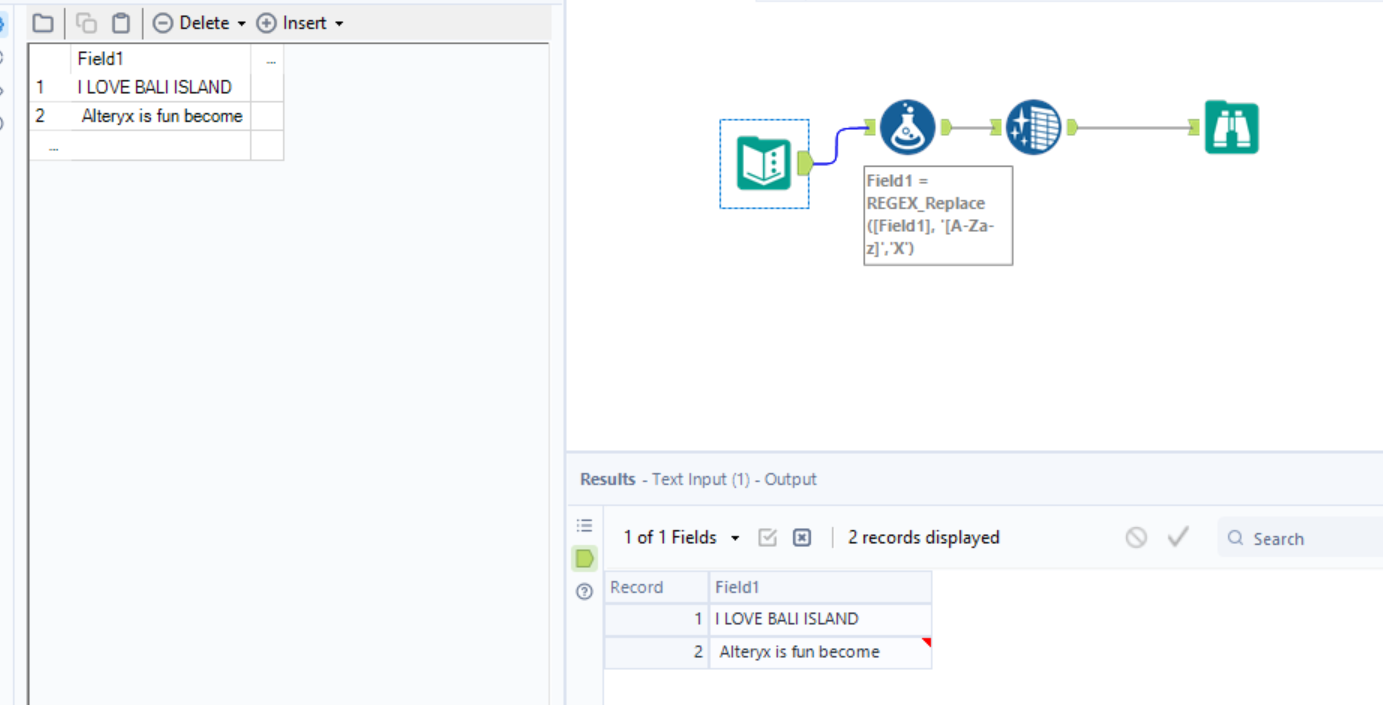Open the help icon in the Results pane
This screenshot has height=705, width=1383.
(584, 591)
